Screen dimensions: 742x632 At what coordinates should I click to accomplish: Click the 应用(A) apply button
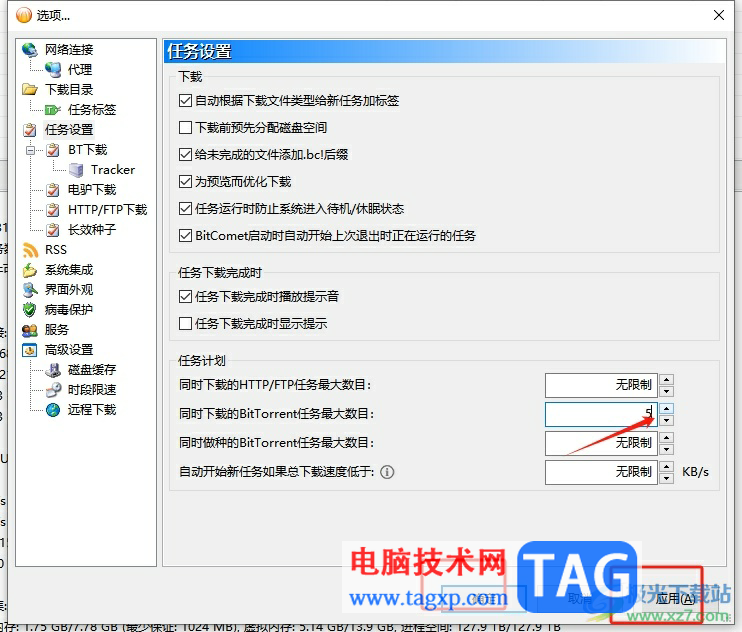tap(675, 599)
